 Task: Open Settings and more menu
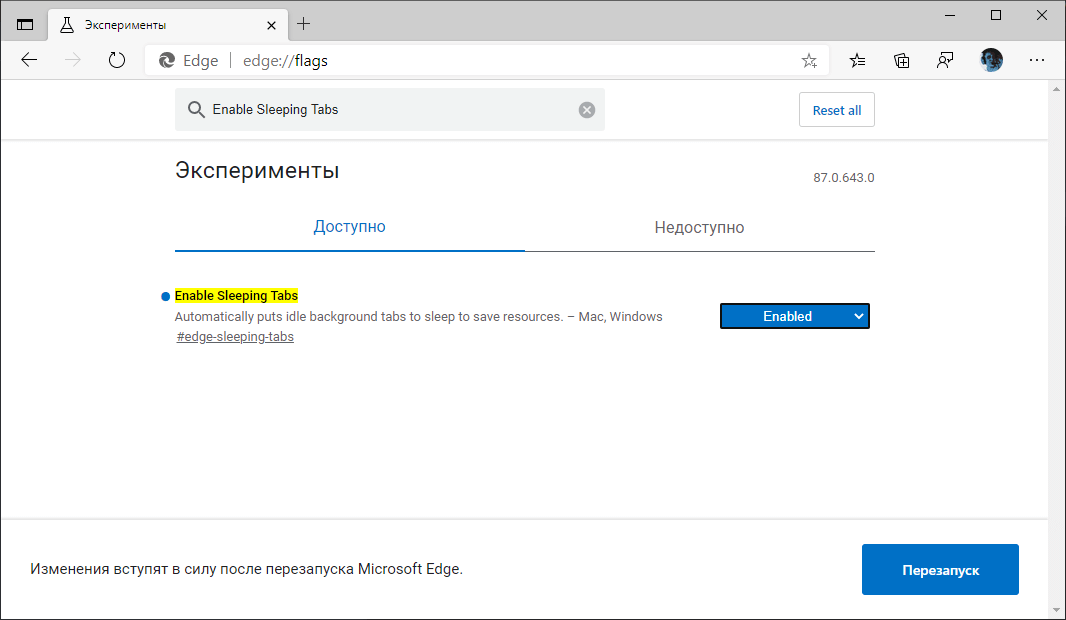coord(1037,60)
